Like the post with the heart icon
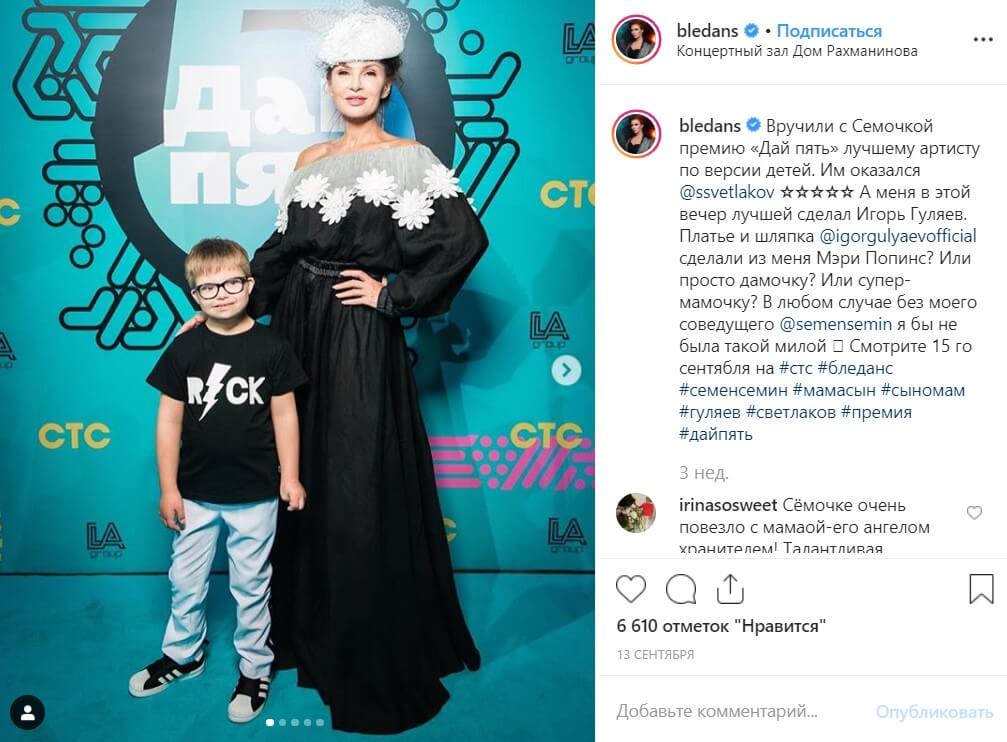Screen dimensions: 1007x742 point(631,588)
